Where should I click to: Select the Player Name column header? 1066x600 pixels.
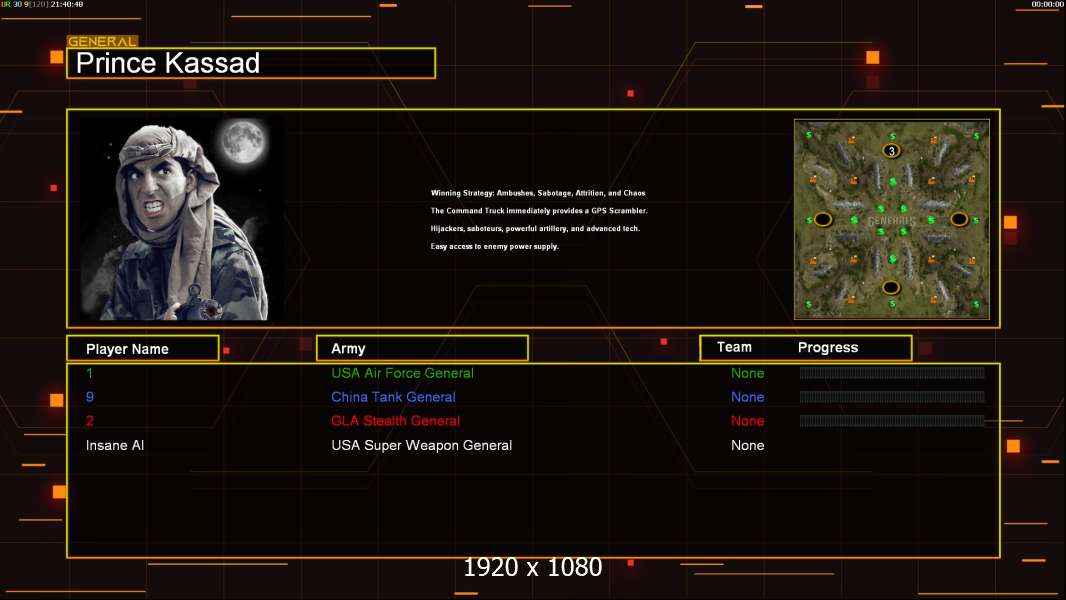coord(143,349)
